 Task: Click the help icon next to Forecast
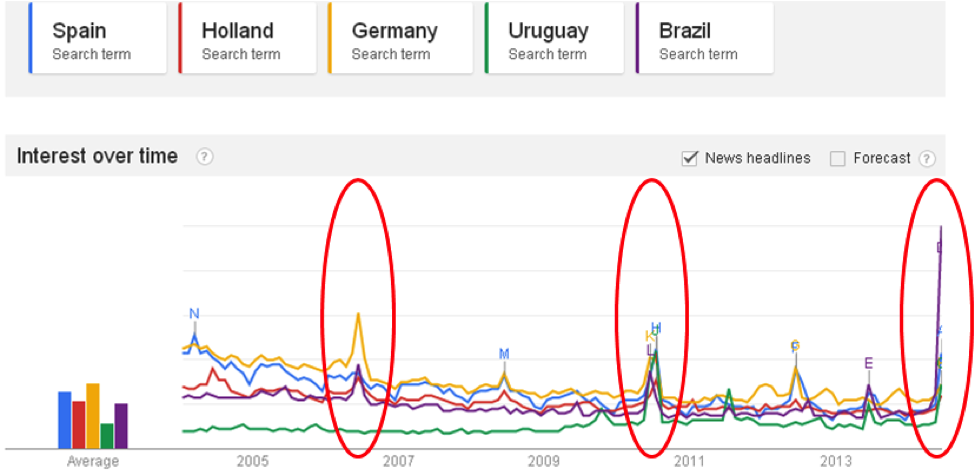tap(927, 158)
